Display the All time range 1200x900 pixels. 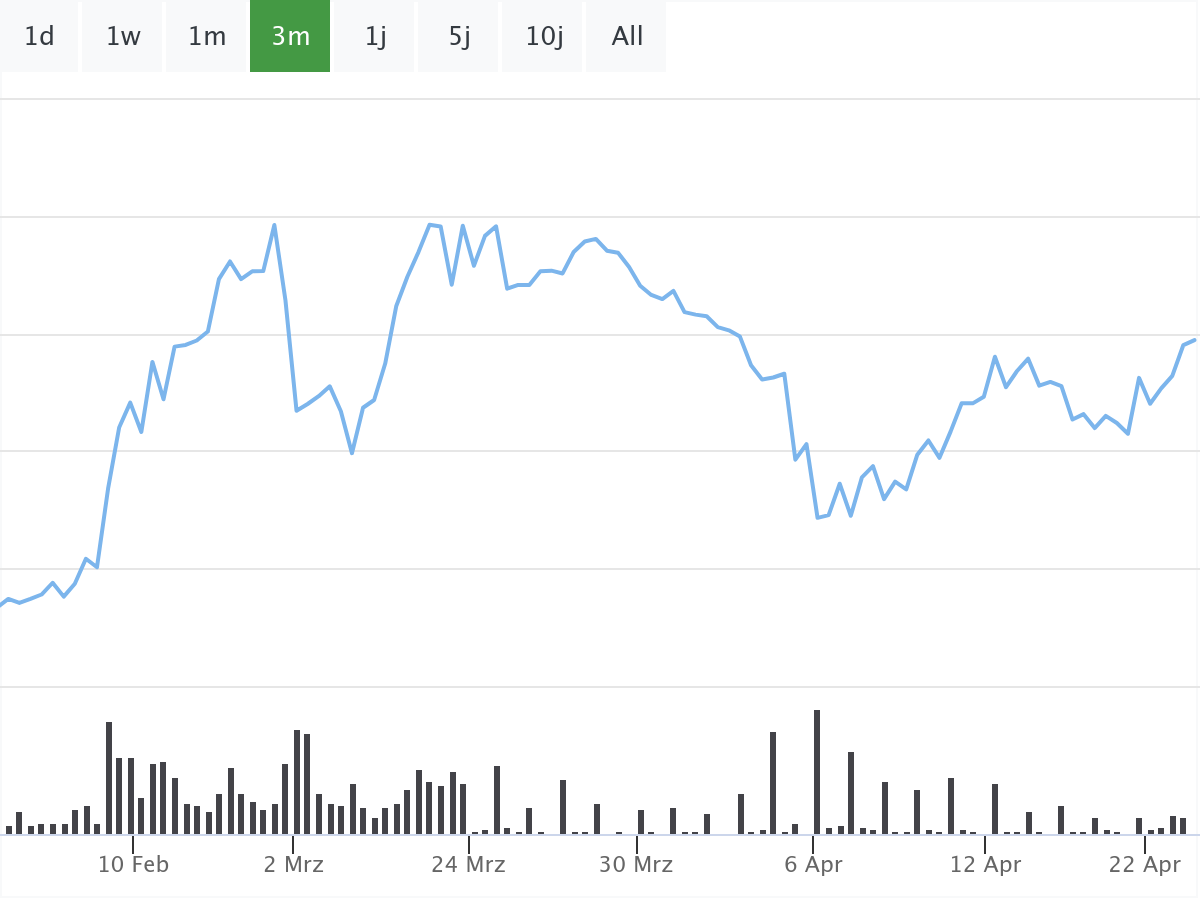click(627, 37)
